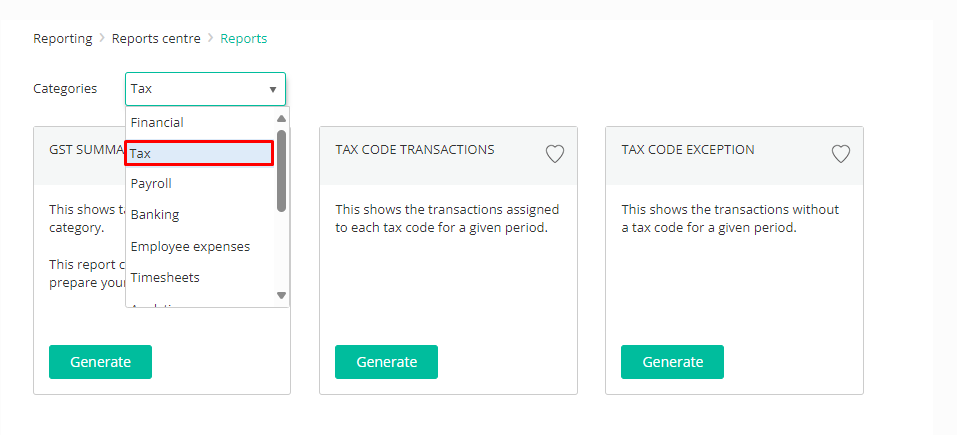Image resolution: width=957 pixels, height=435 pixels.
Task: Generate the Tax Code Exception report
Action: click(x=673, y=362)
